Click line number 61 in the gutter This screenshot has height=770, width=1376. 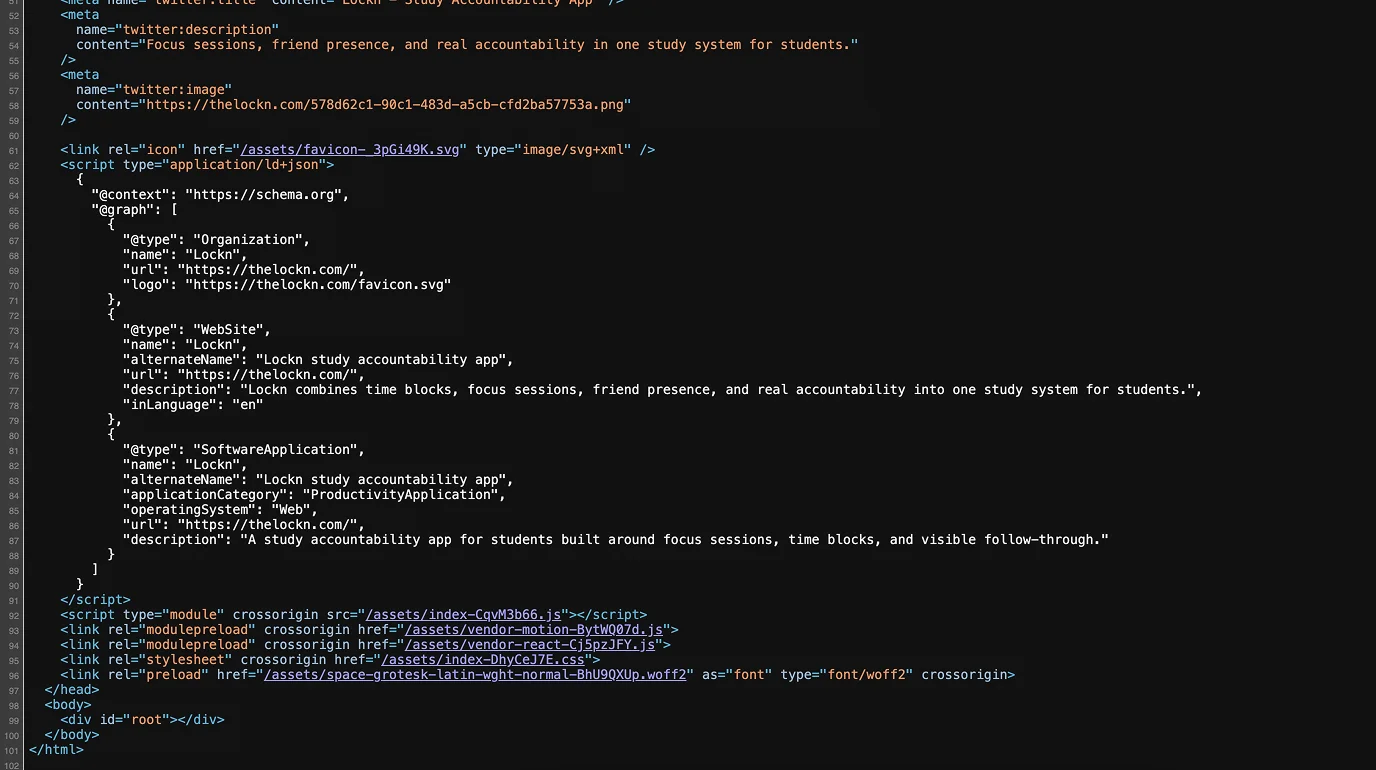pos(14,150)
